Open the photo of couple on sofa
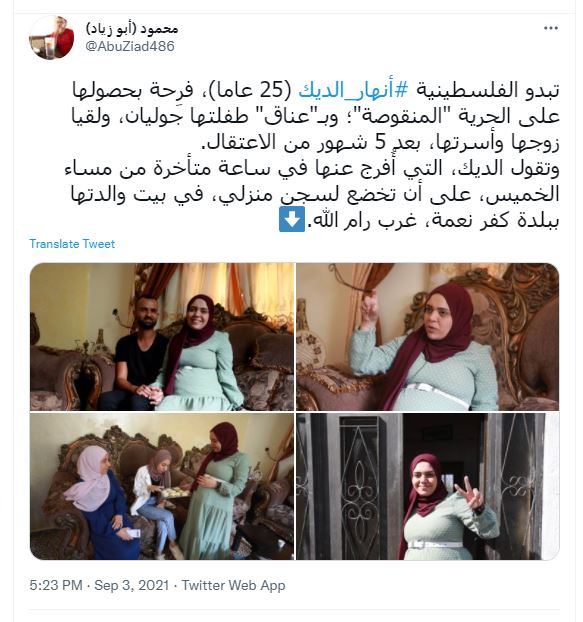 (x=162, y=337)
